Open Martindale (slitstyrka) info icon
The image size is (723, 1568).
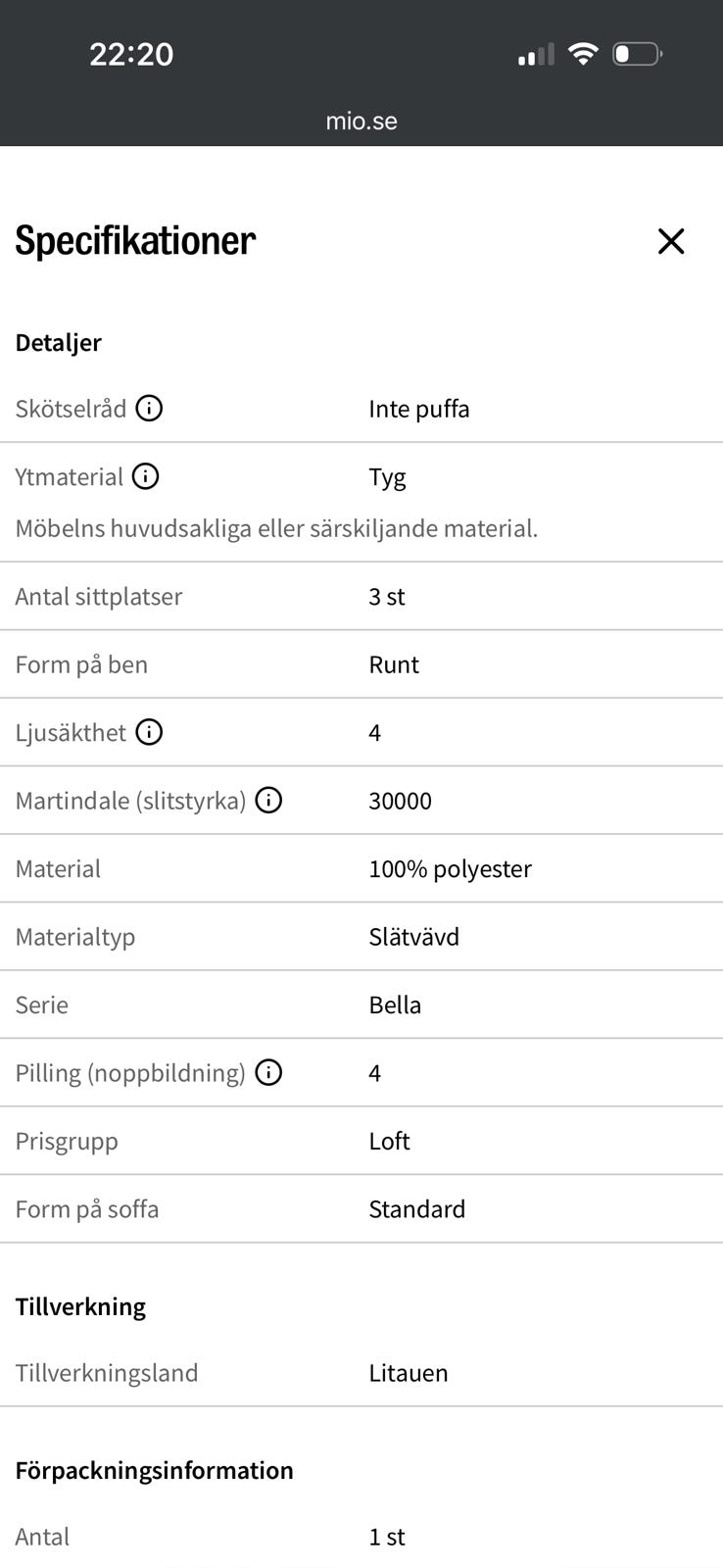(268, 801)
